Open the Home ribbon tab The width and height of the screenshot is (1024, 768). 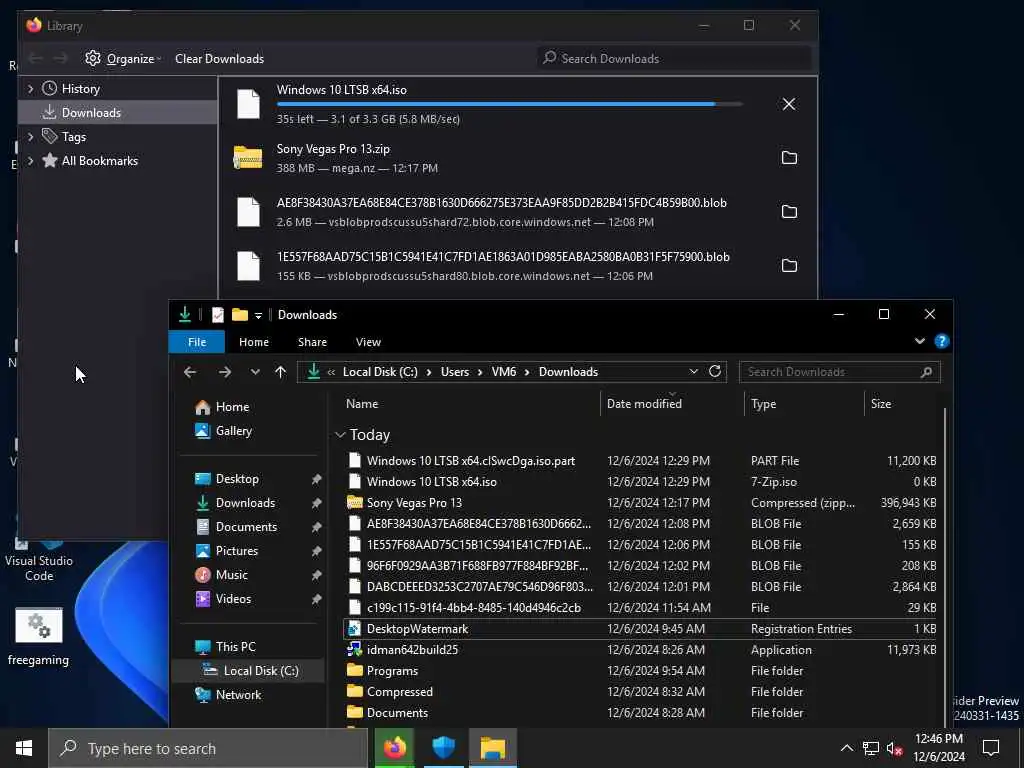(253, 342)
